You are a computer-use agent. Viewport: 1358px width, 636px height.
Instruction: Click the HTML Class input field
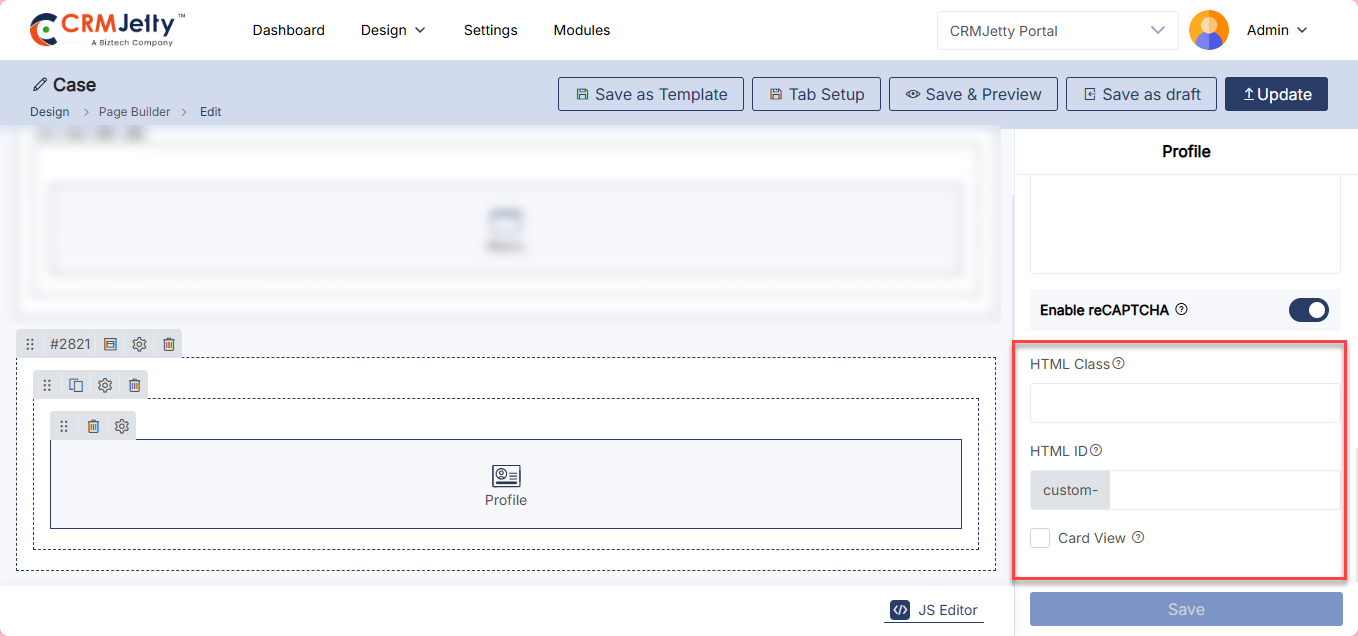1185,403
